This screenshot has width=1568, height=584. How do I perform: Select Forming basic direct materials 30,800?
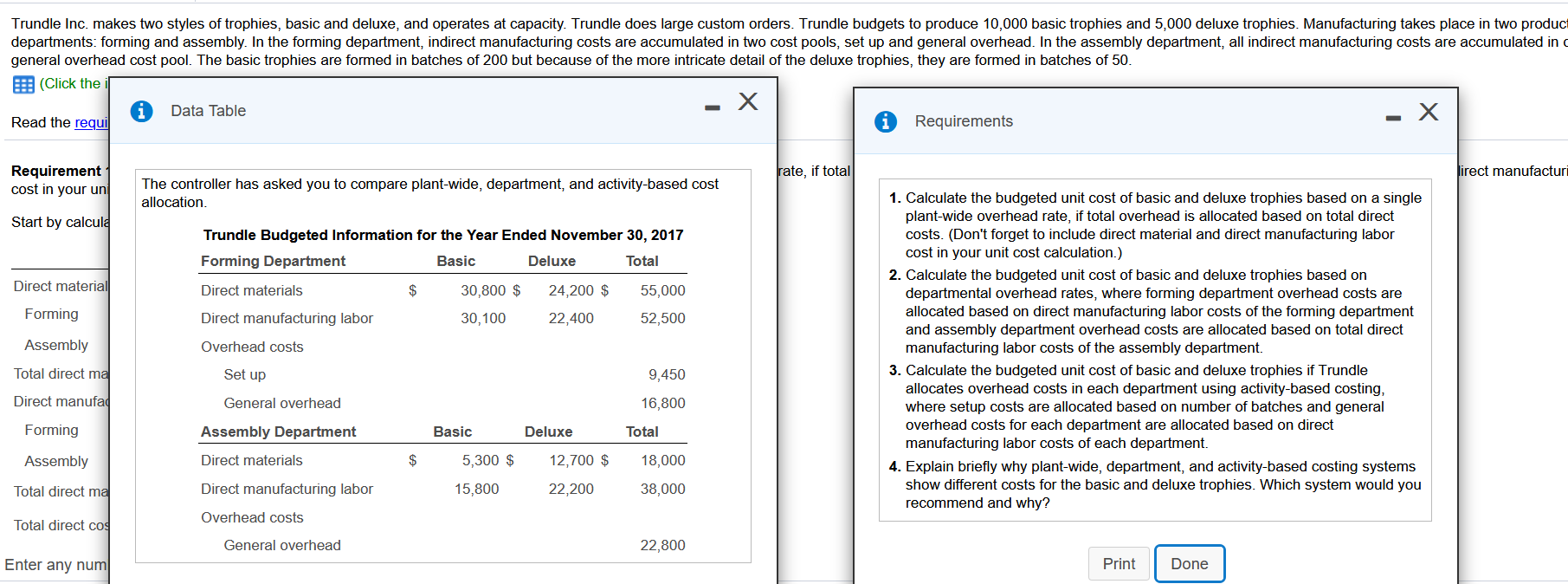(x=482, y=290)
